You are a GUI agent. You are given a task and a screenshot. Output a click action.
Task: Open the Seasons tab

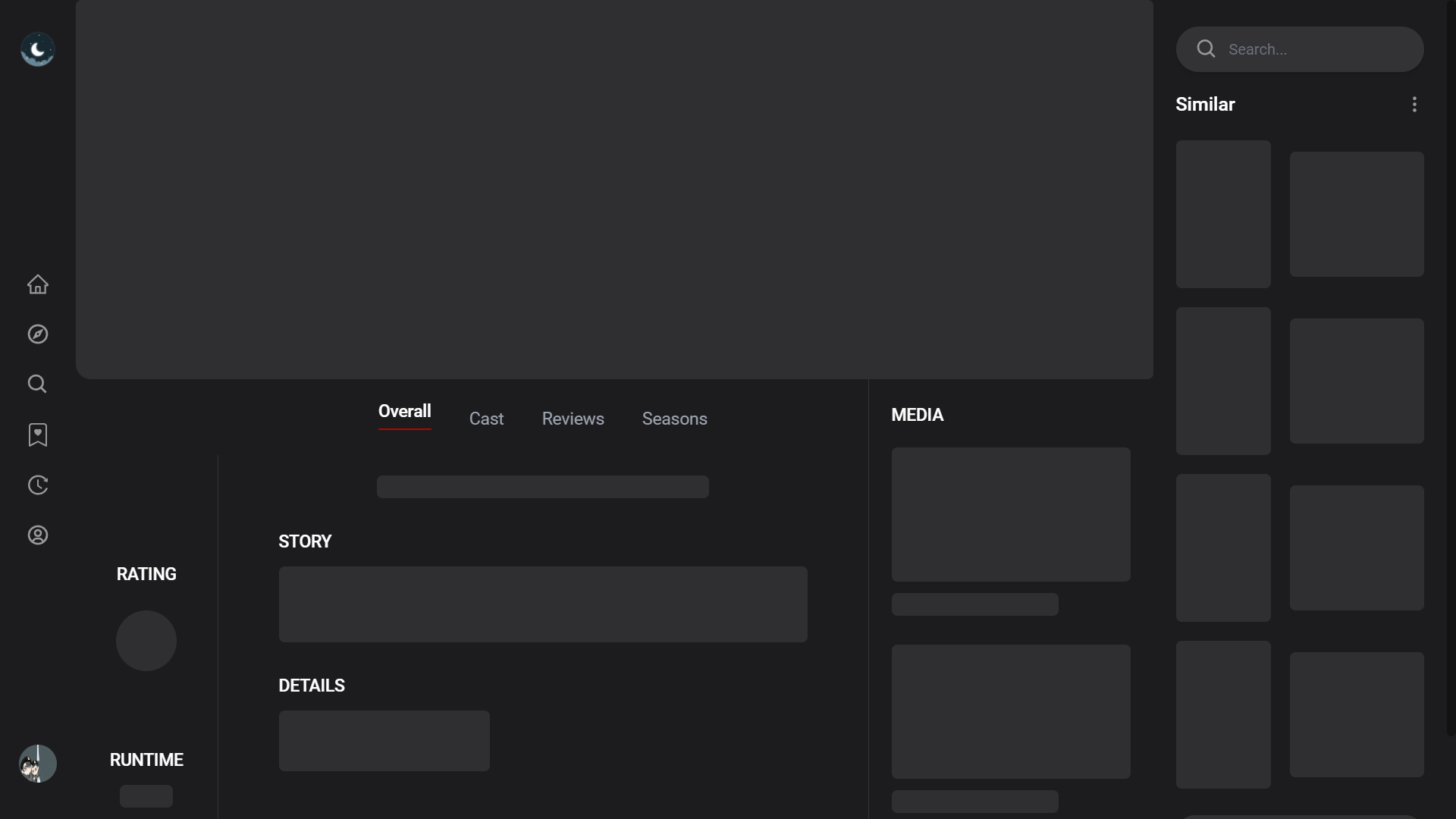click(x=674, y=419)
